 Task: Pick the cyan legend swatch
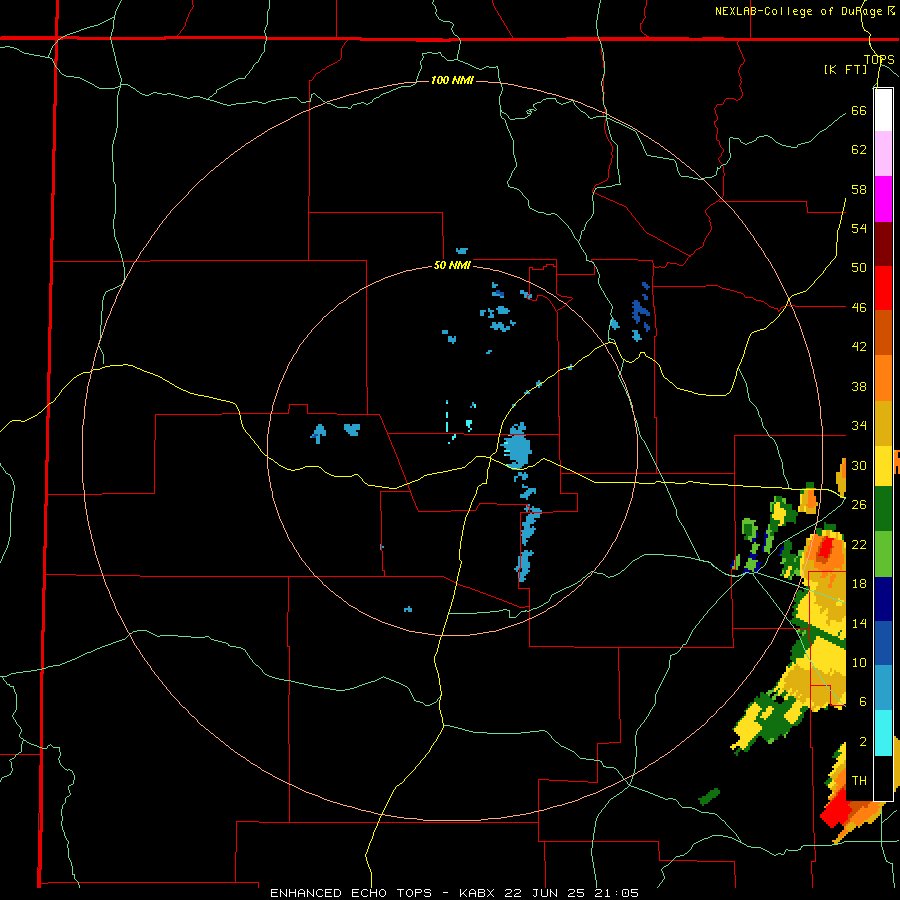(883, 733)
